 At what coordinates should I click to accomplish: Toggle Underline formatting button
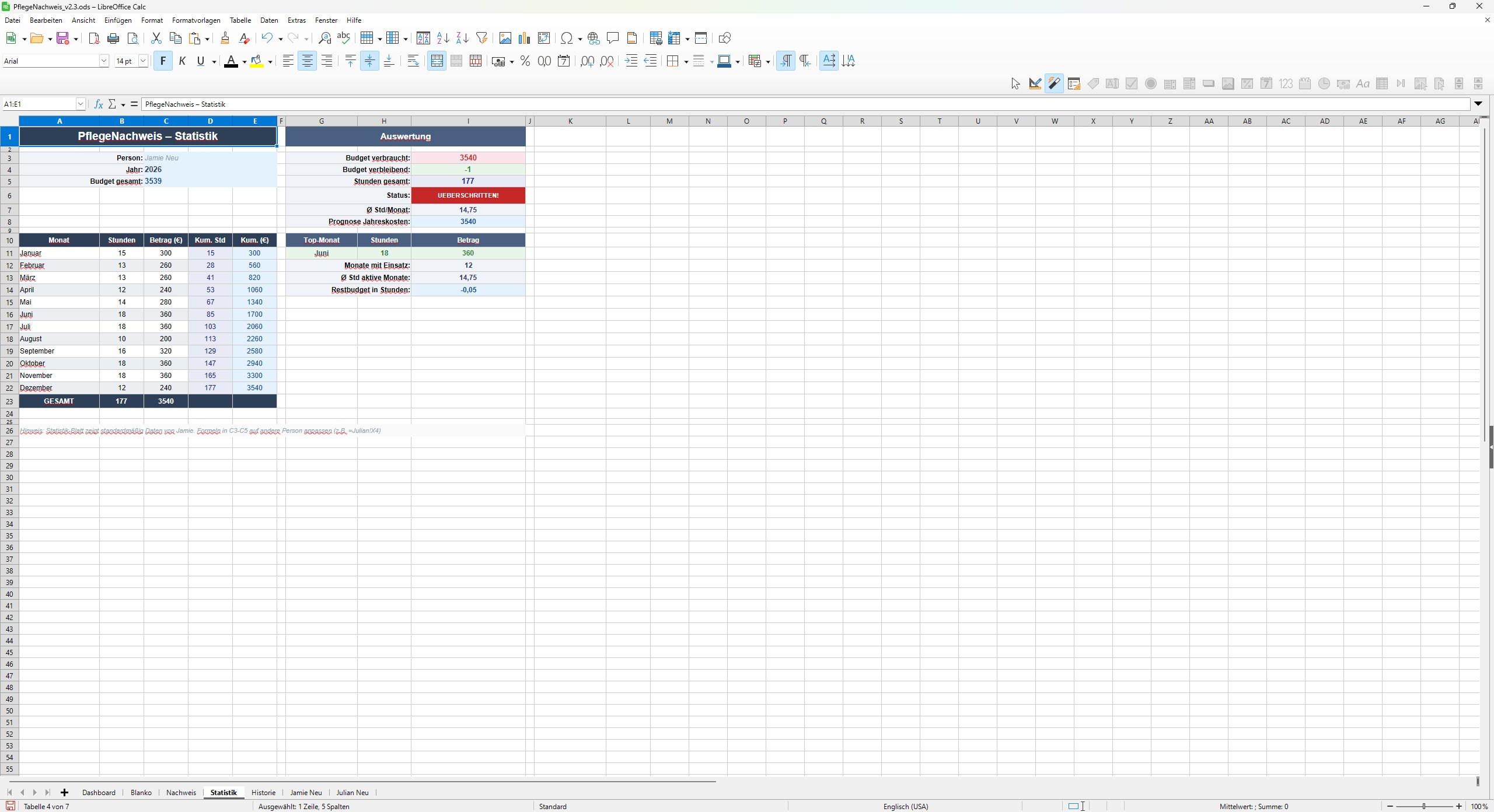[x=201, y=61]
